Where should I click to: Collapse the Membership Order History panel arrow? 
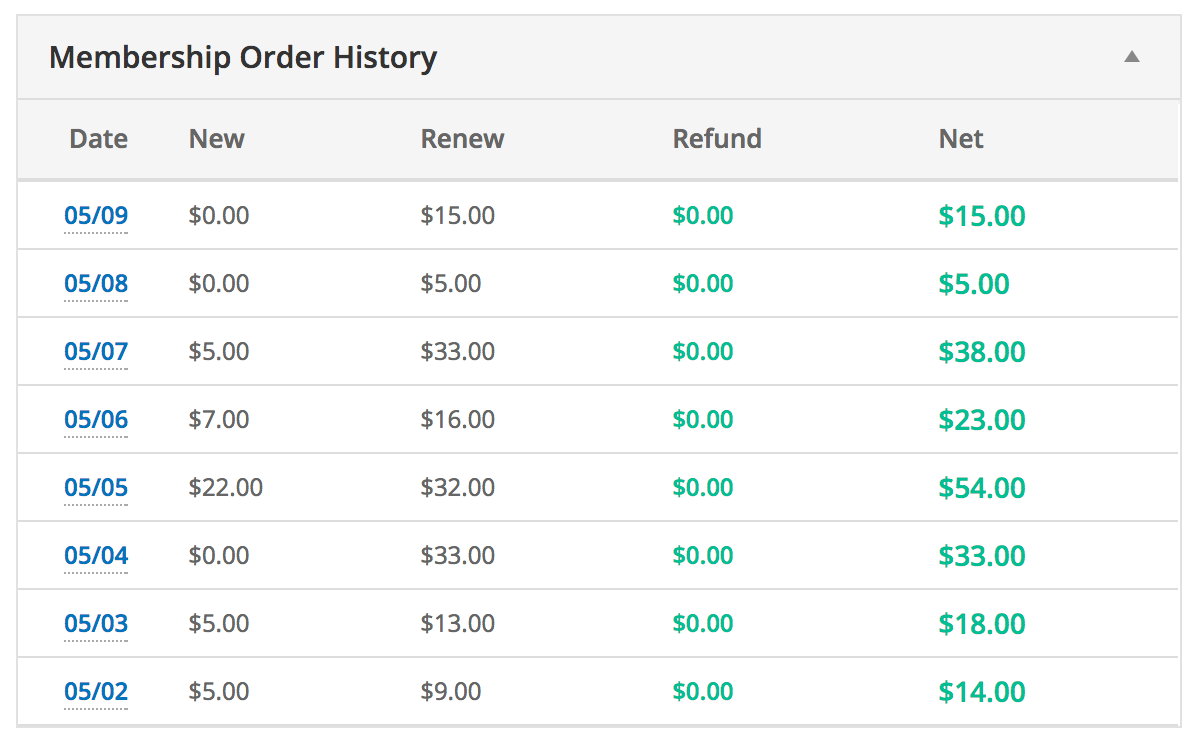(x=1131, y=57)
